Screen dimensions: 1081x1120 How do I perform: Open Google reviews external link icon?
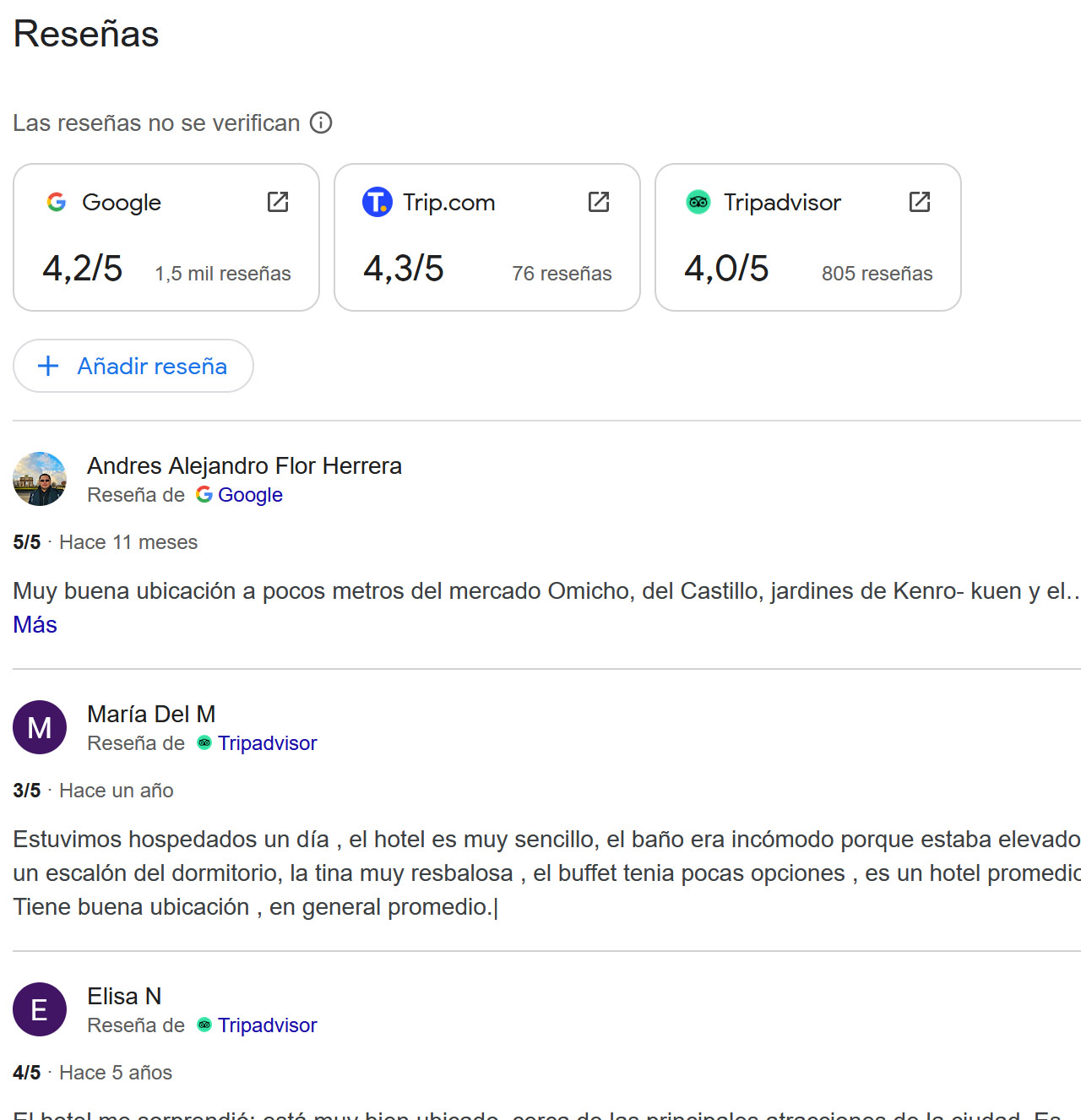tap(278, 202)
